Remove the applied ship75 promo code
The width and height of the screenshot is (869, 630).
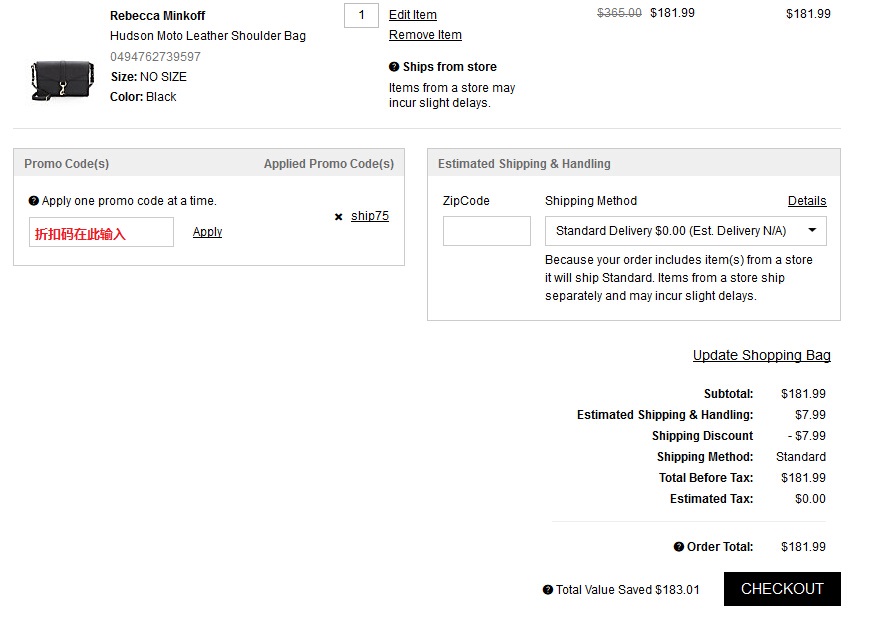[339, 217]
